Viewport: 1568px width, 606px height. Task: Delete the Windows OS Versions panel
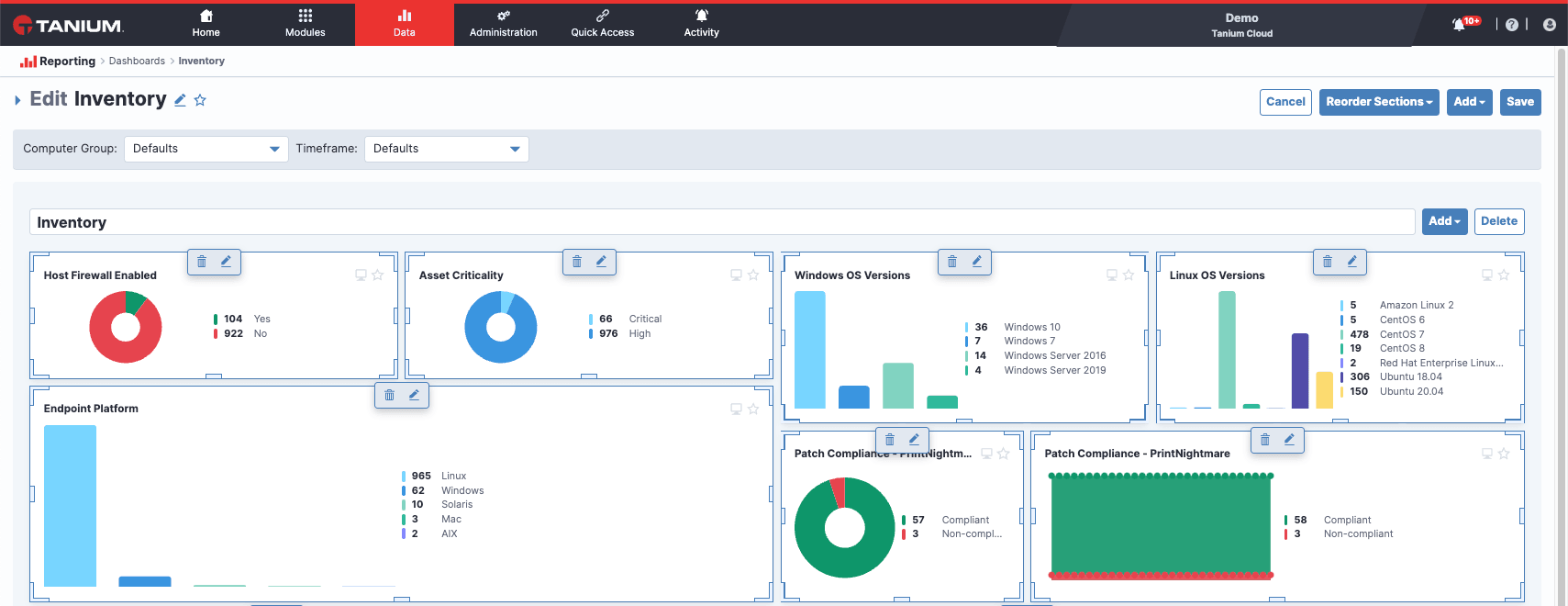952,262
